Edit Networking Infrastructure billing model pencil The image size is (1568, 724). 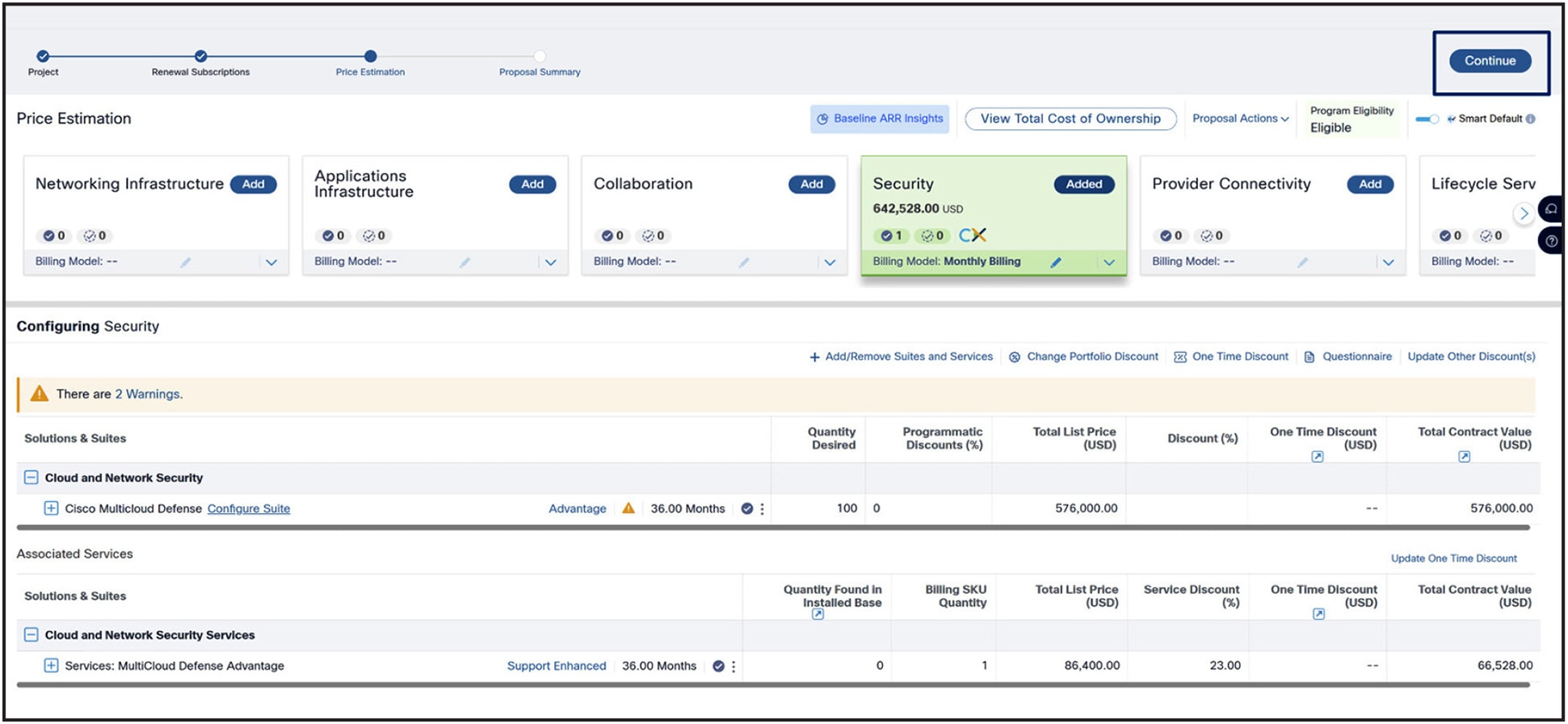[x=185, y=263]
